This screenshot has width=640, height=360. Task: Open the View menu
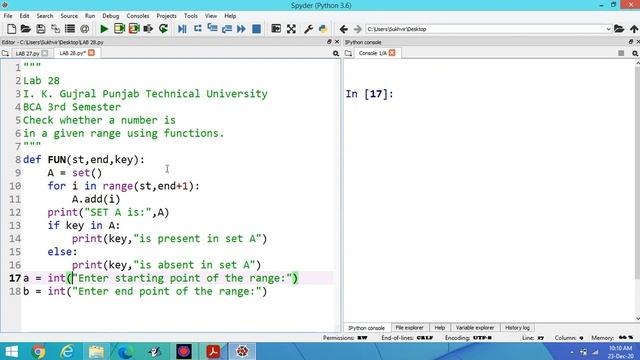(x=211, y=16)
